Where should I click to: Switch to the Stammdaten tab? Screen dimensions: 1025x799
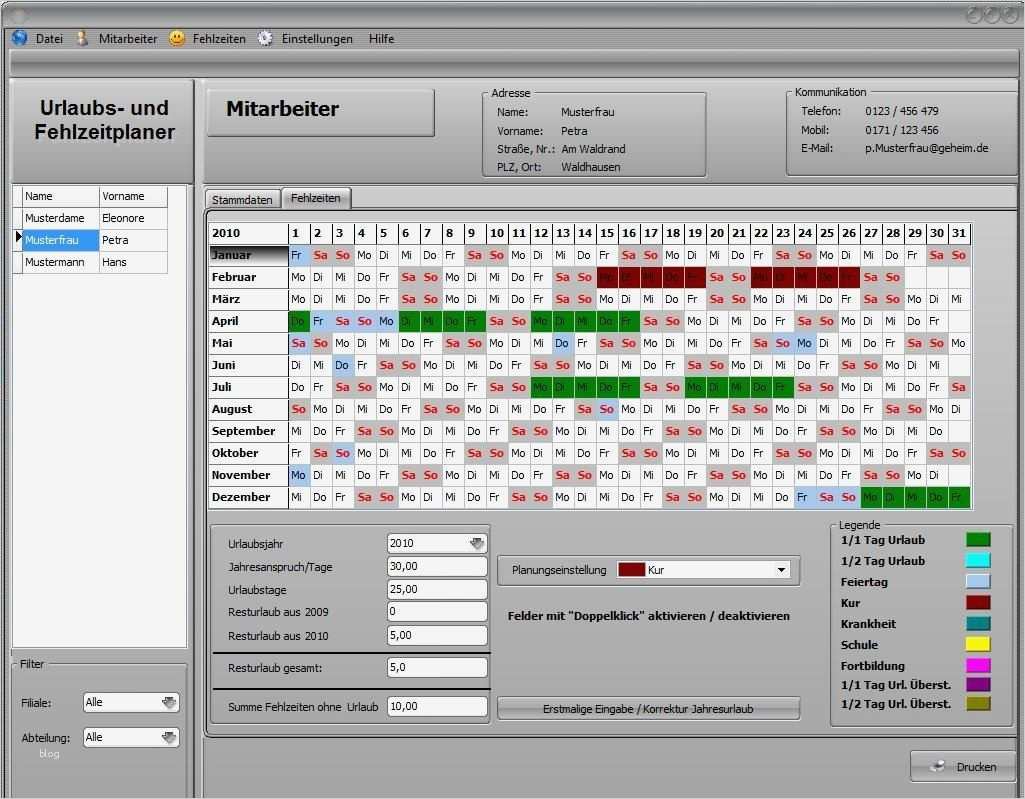(243, 199)
